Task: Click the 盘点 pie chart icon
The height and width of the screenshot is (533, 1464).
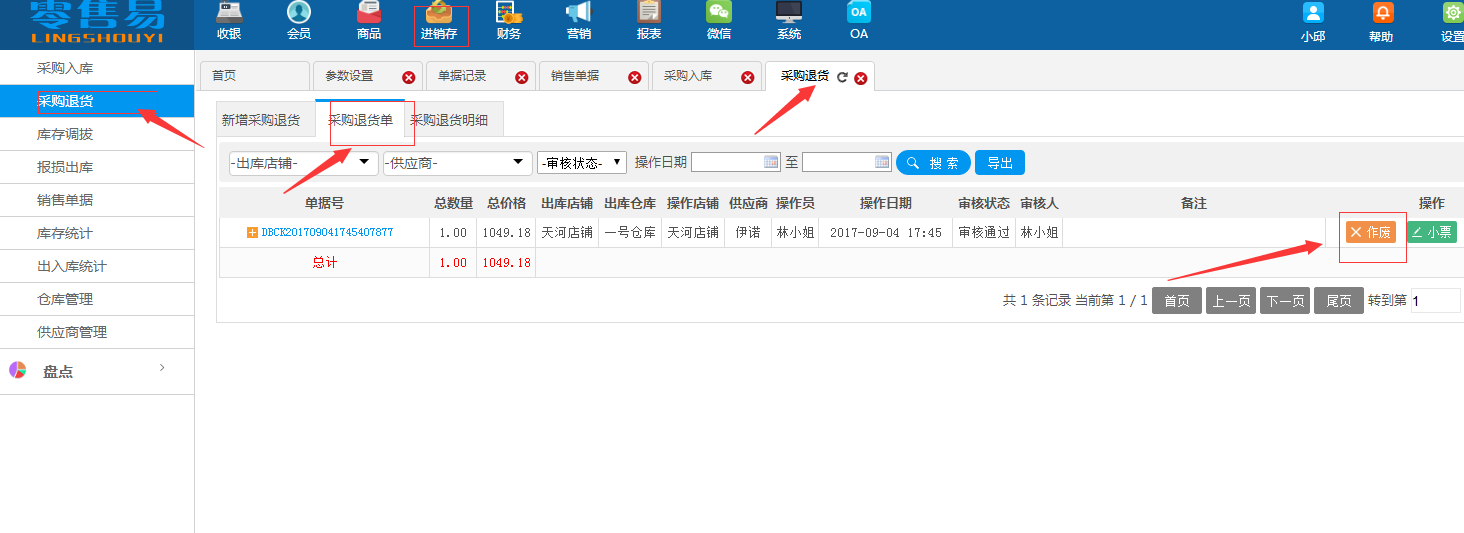Action: (17, 370)
